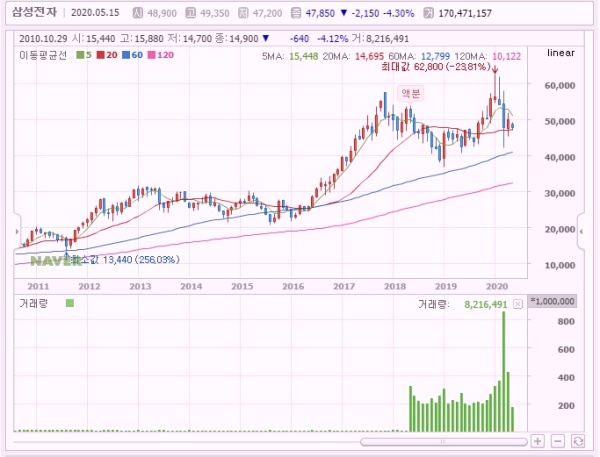This screenshot has height=457, width=600.
Task: Toggle the 120-day moving average swatch
Action: pos(151,55)
